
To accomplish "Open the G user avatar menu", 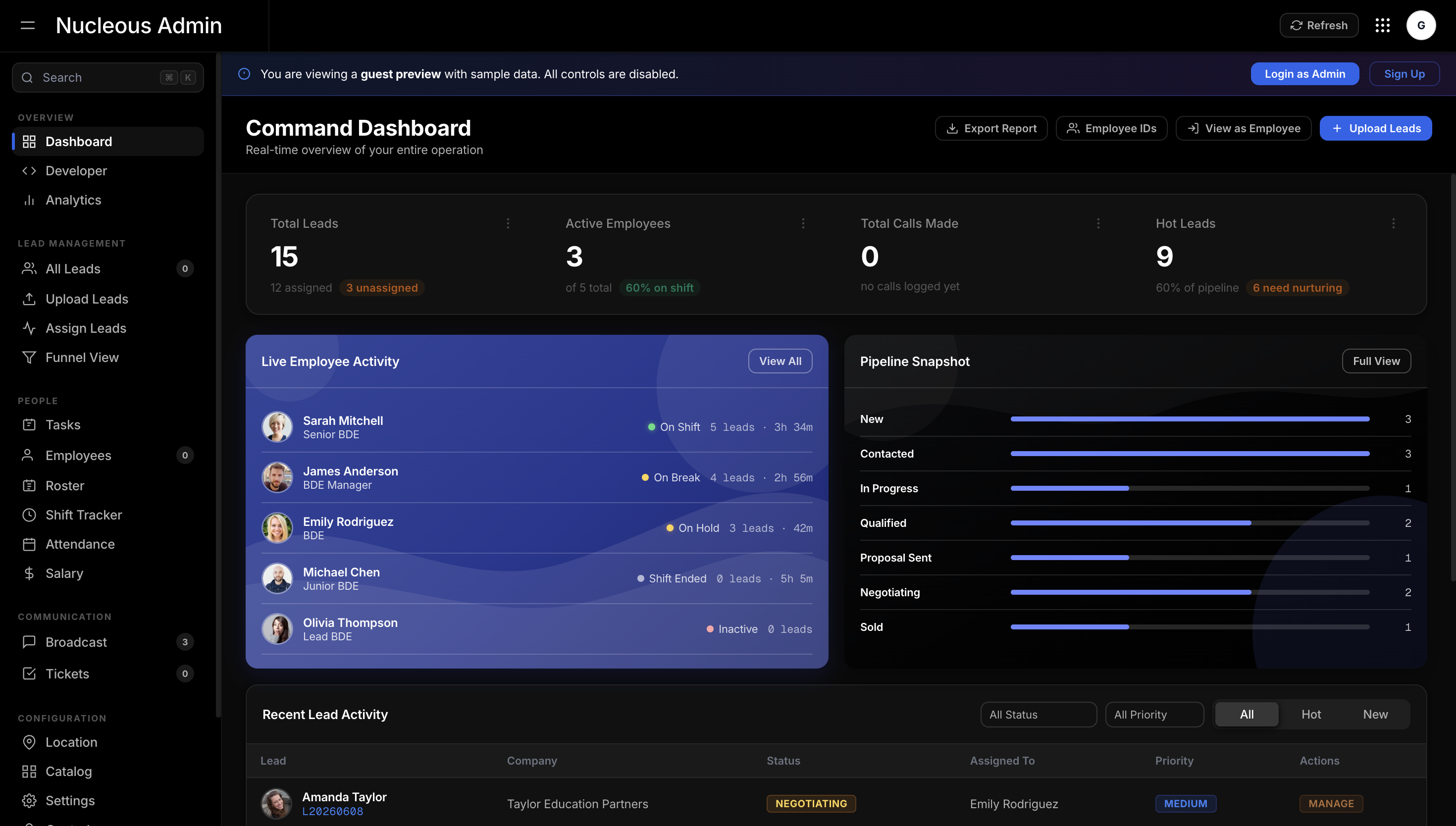I will [x=1421, y=26].
